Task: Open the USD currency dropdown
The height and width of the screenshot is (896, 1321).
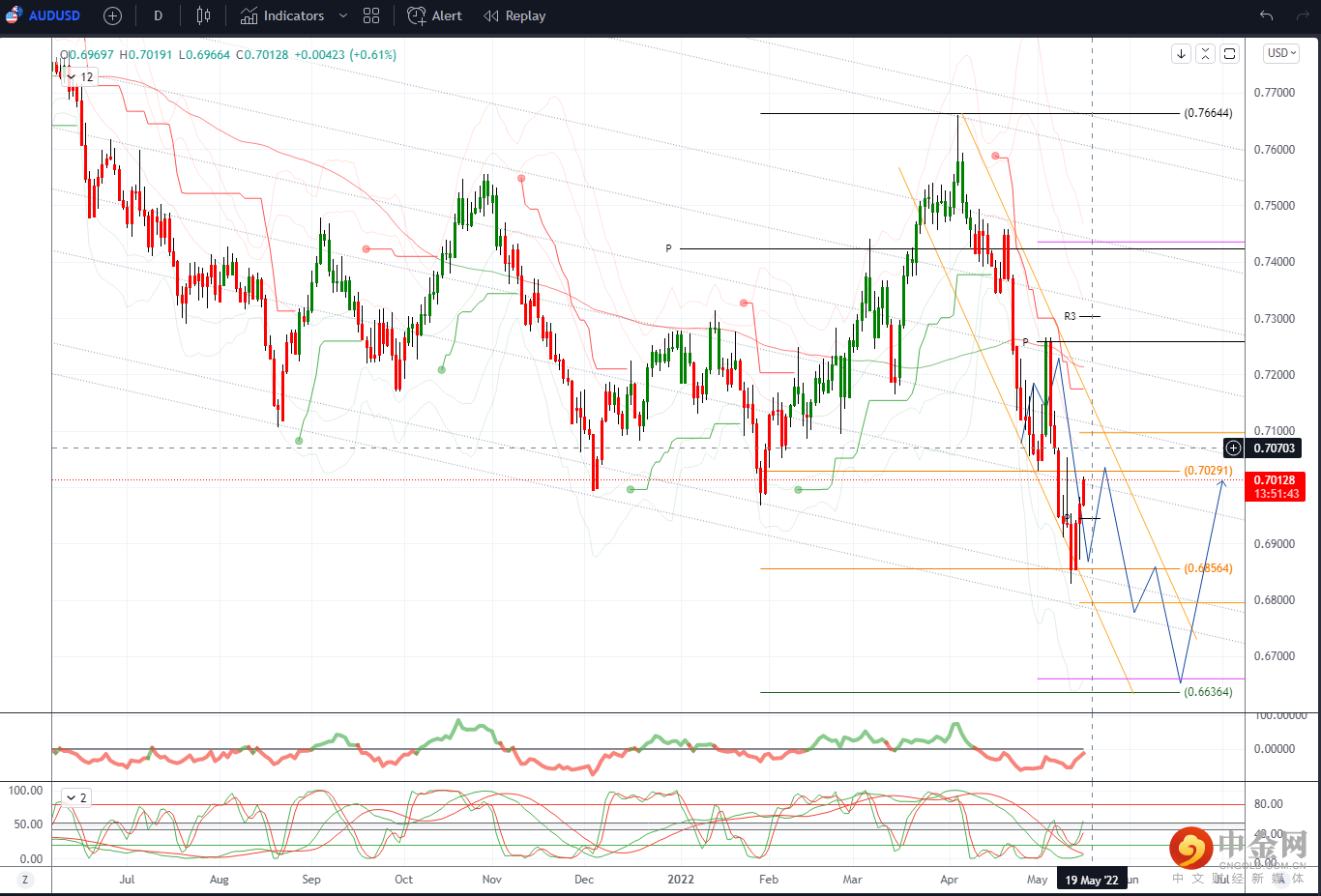Action: tap(1281, 53)
